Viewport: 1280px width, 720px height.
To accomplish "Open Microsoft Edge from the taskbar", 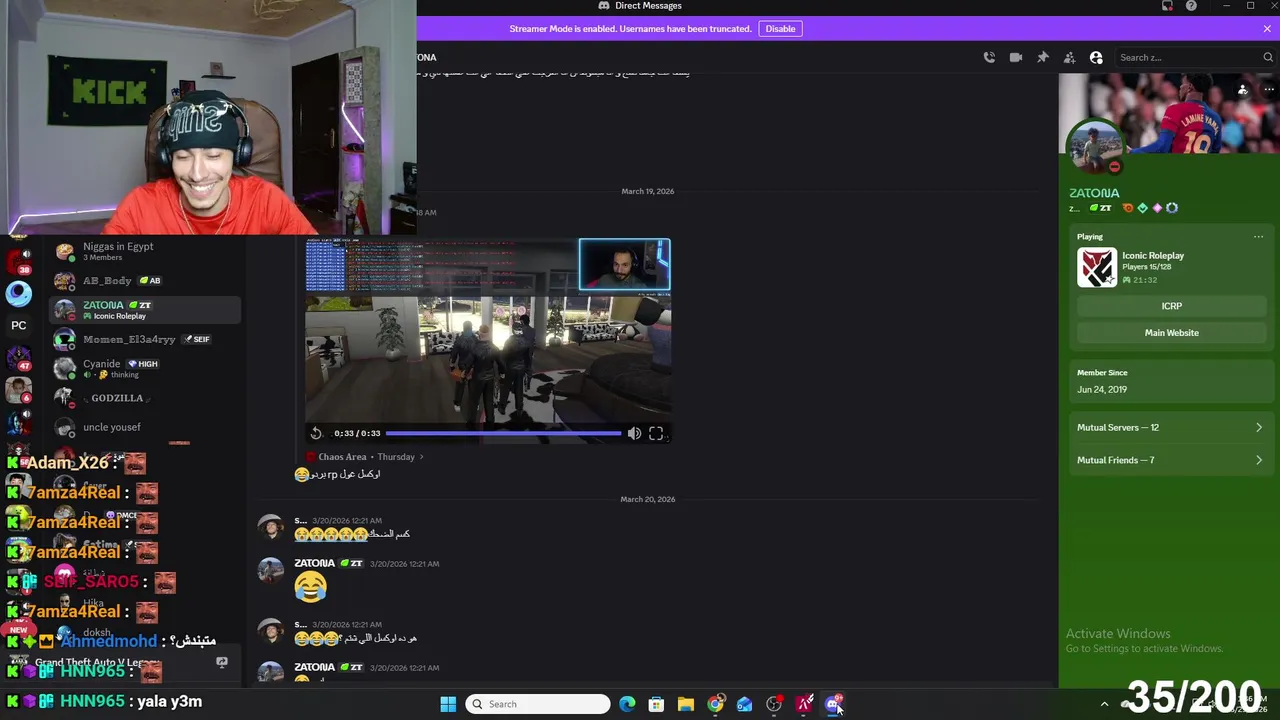I will click(x=627, y=704).
